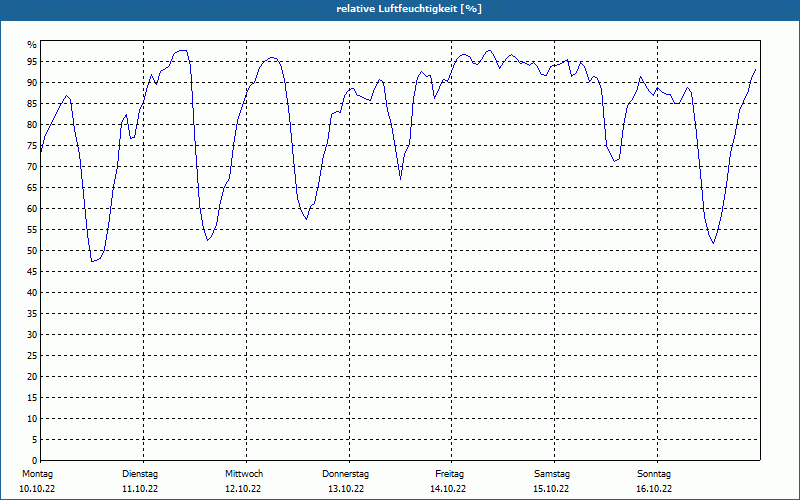Click the y-axis value 40
This screenshot has width=800, height=500.
[32, 293]
